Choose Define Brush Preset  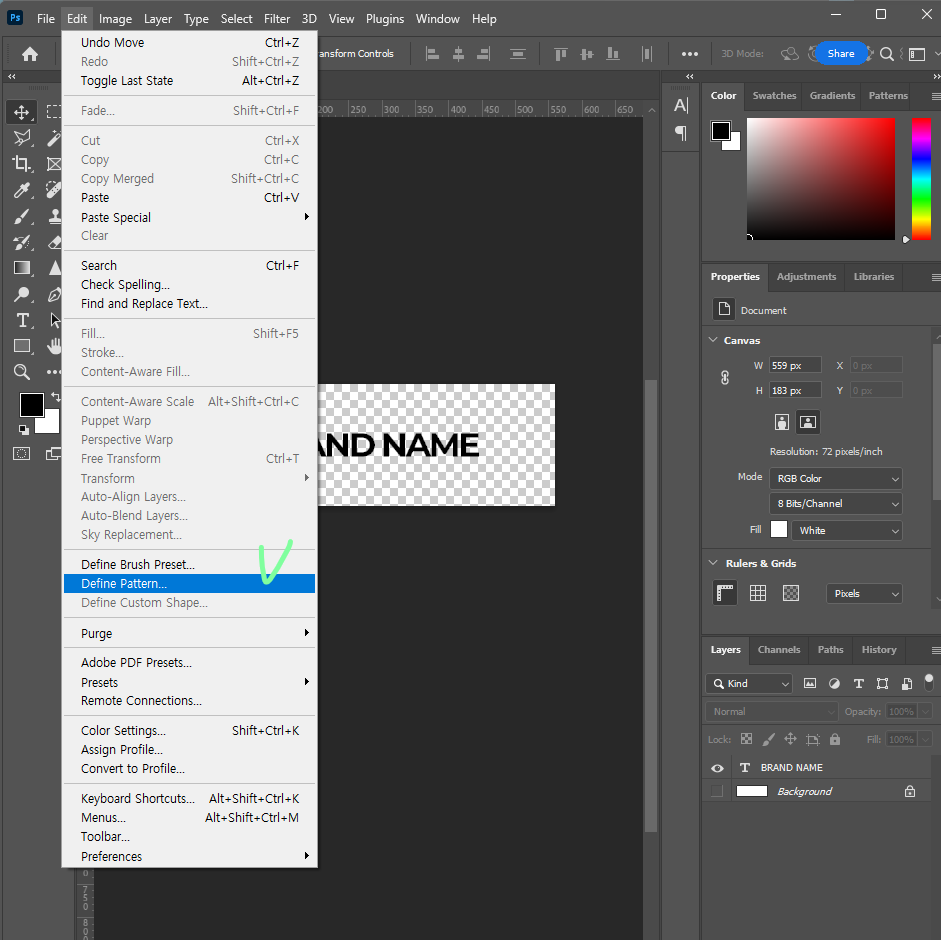[190, 564]
